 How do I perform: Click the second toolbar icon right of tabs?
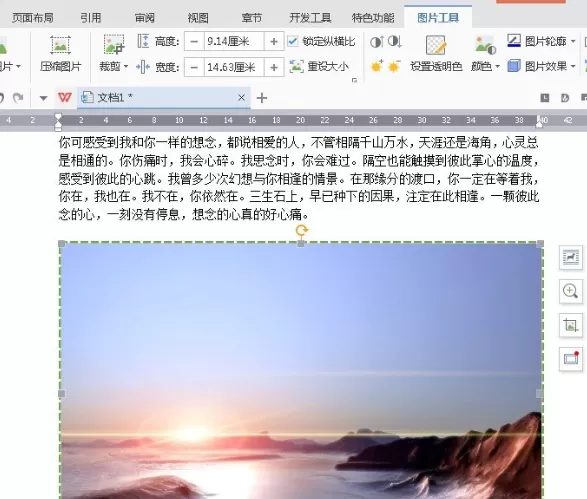coord(565,98)
